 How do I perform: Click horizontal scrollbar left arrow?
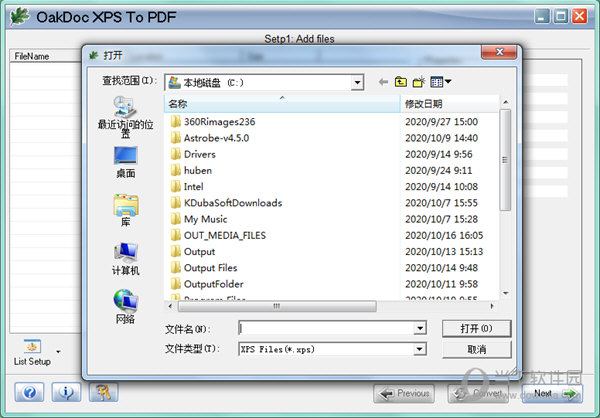click(170, 306)
